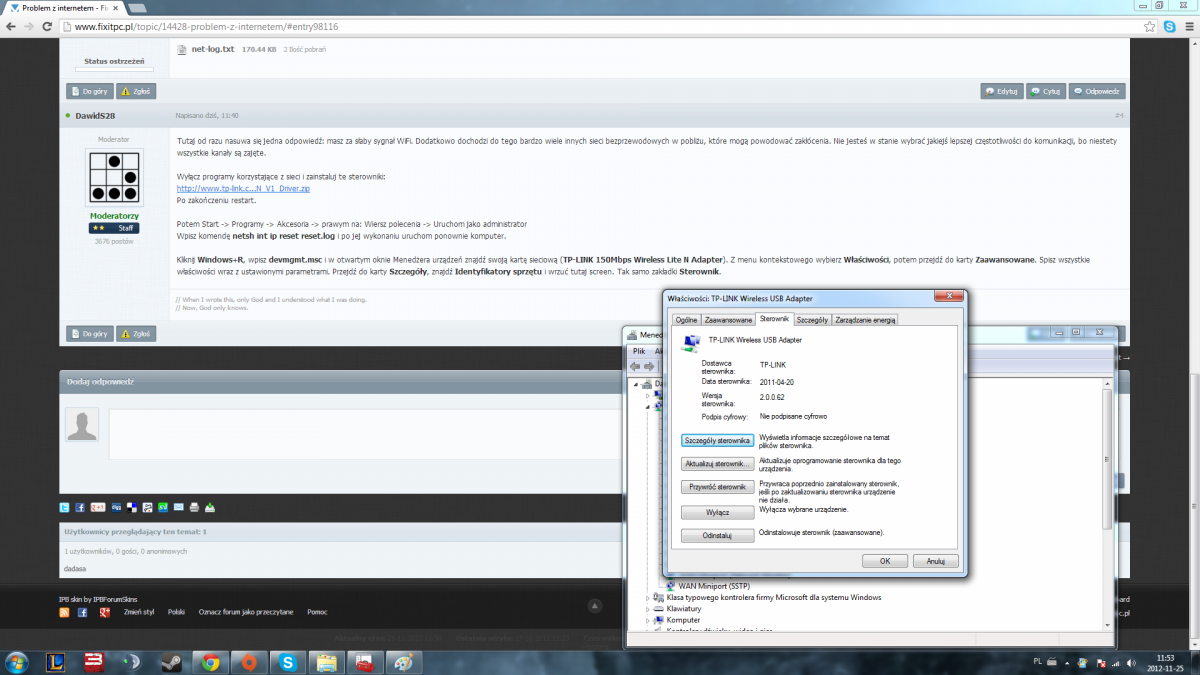
Task: Click Odinstaluj button
Action: point(717,536)
